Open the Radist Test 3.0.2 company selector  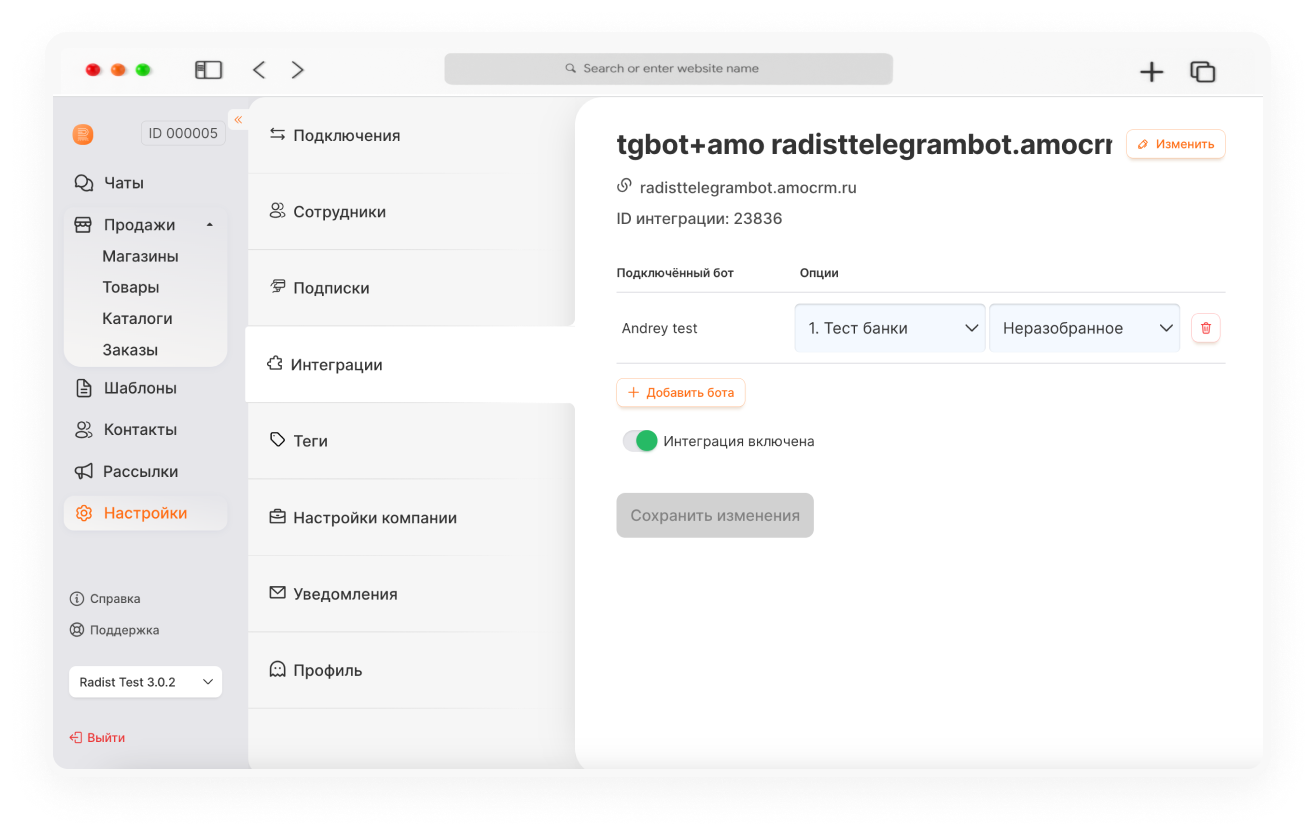pos(146,682)
